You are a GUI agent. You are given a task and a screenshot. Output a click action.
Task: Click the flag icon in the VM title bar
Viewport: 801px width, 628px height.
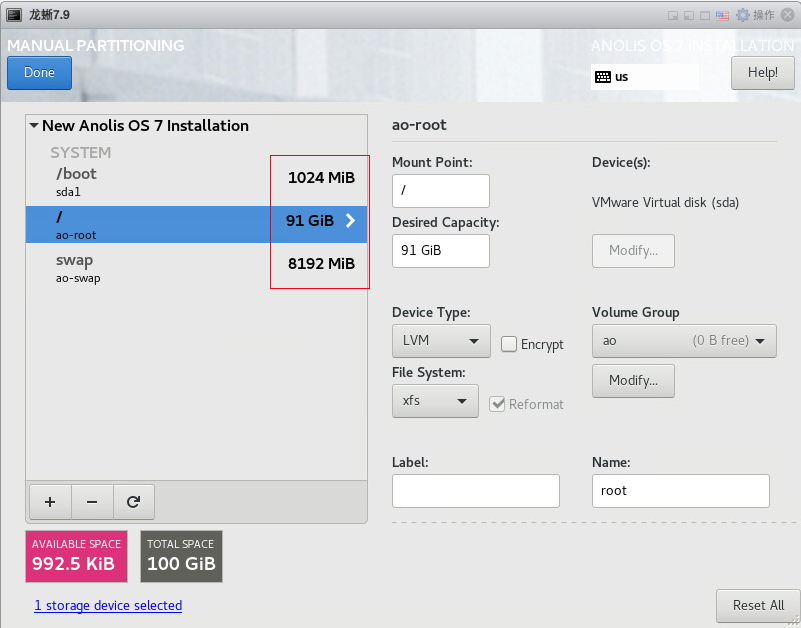pyautogui.click(x=722, y=15)
